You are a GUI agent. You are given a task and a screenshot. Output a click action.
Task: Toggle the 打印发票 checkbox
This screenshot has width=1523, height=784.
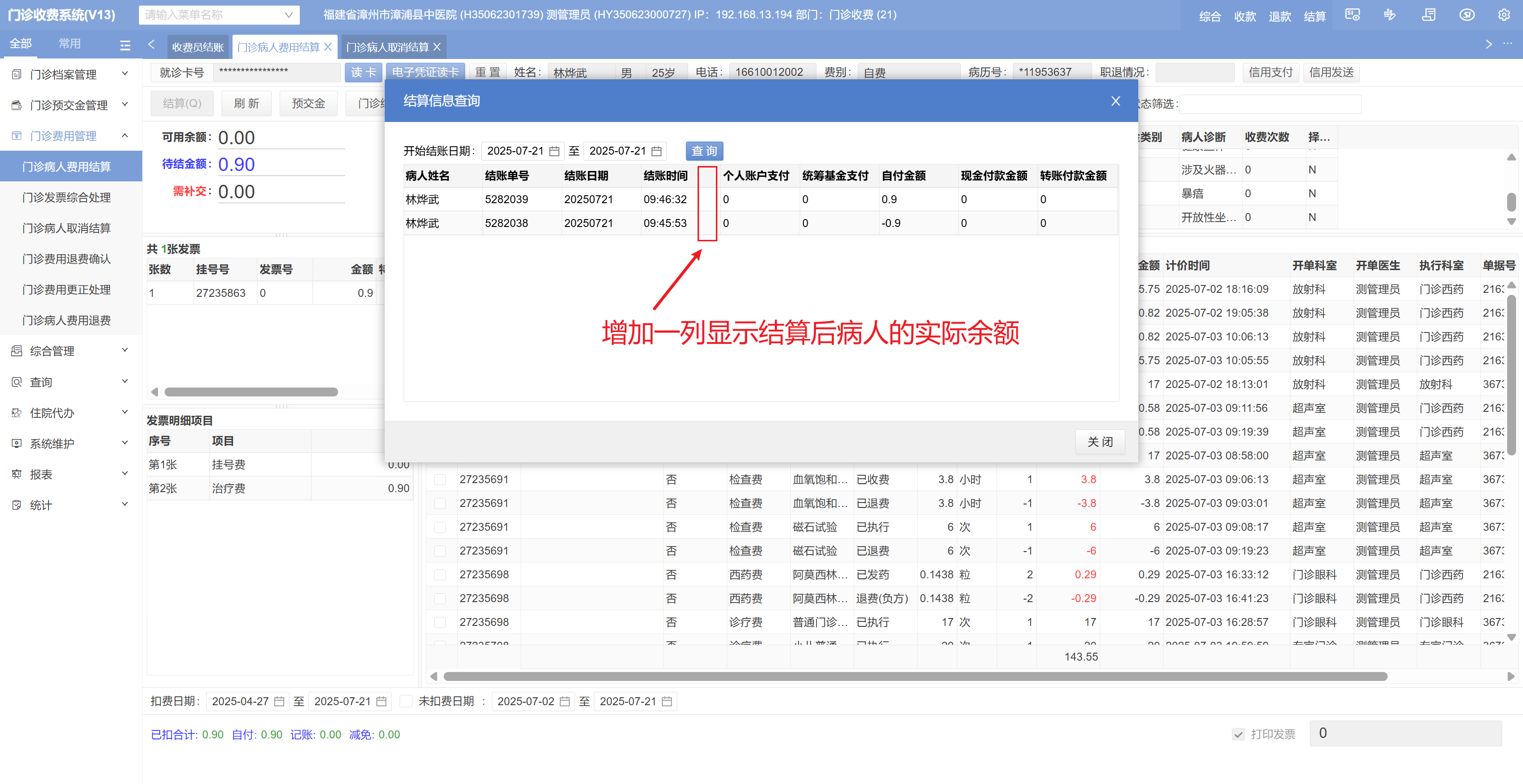point(1238,734)
